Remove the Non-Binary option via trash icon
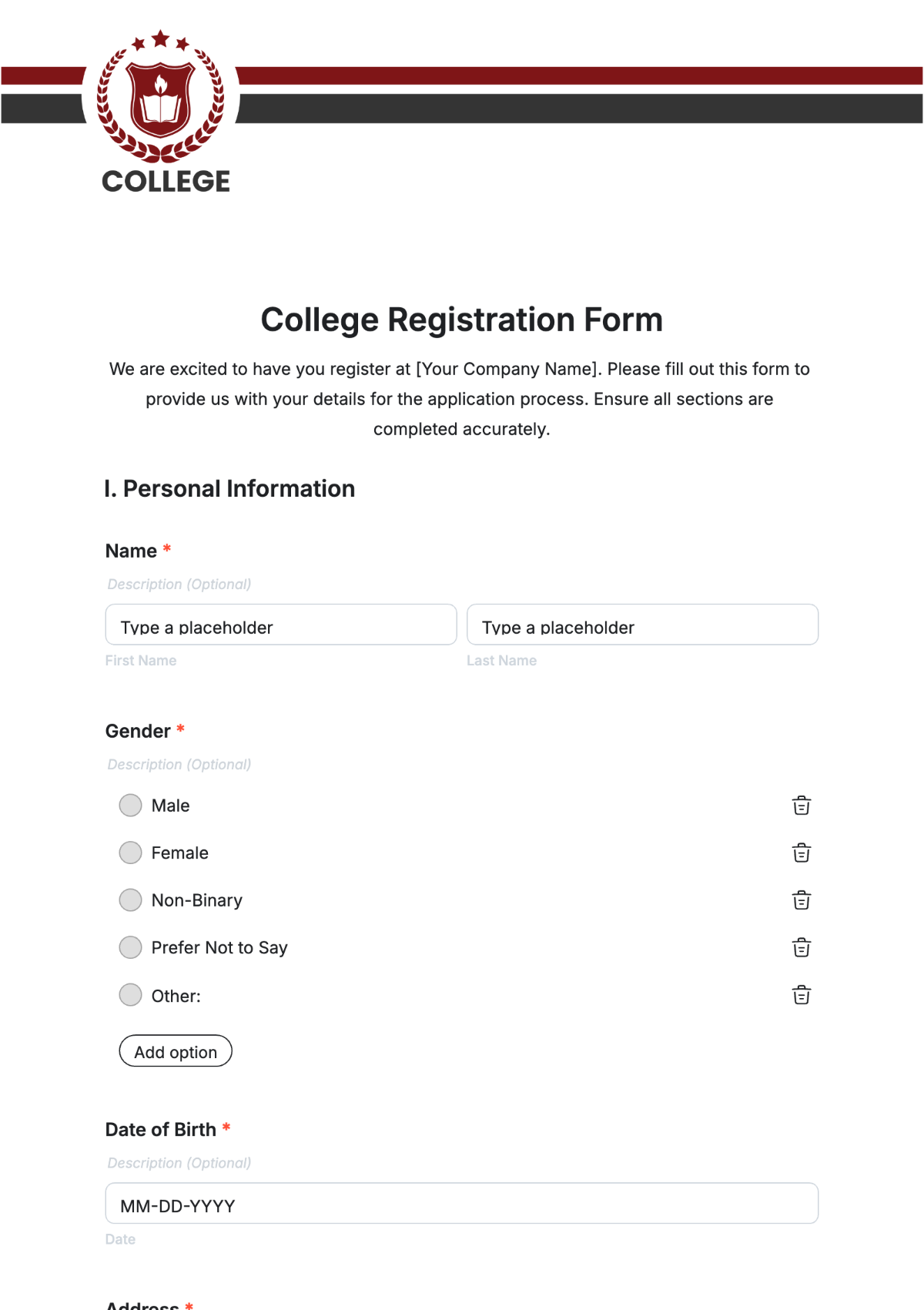The image size is (924, 1310). pos(801,900)
